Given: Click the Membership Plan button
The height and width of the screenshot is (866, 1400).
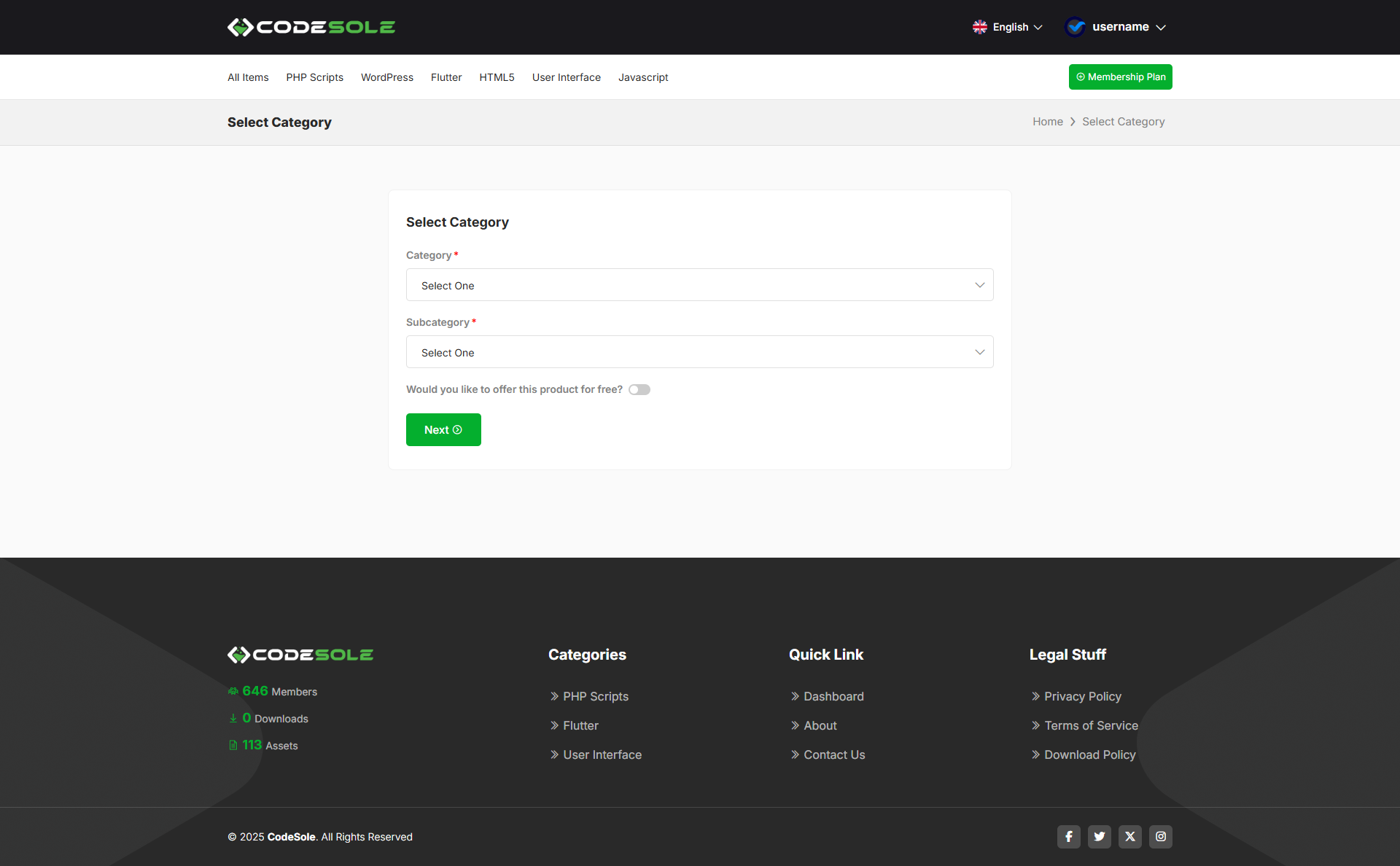Looking at the screenshot, I should (x=1120, y=77).
